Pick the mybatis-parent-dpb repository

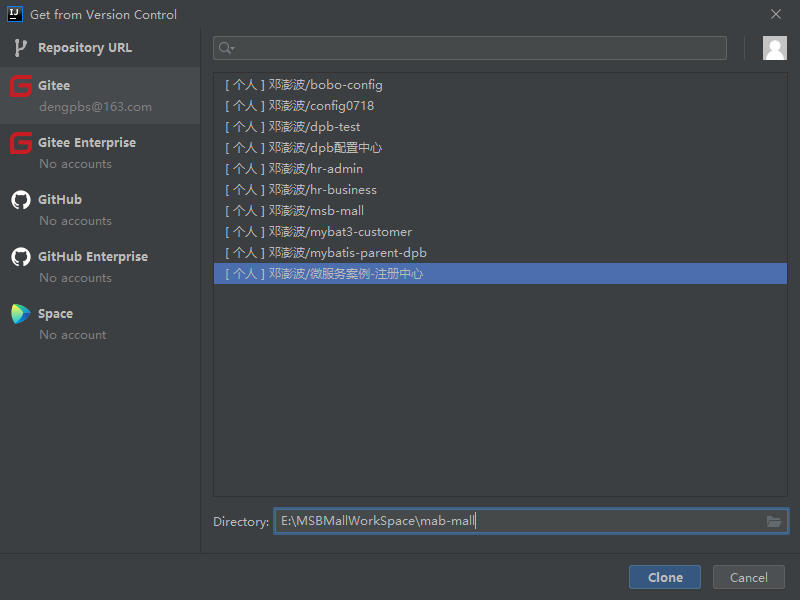tap(500, 253)
